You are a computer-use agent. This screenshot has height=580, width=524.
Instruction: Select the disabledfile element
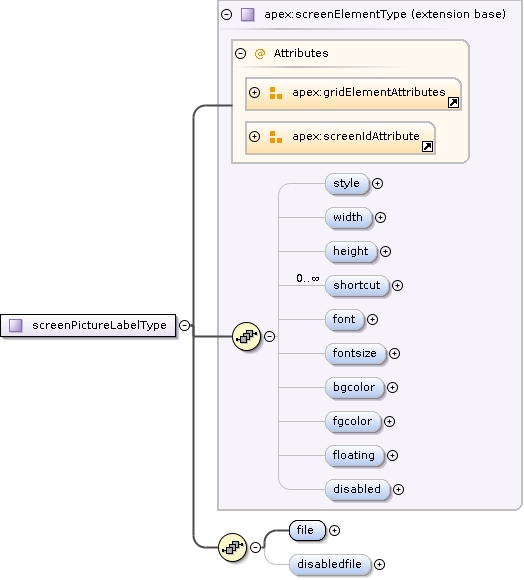click(330, 564)
